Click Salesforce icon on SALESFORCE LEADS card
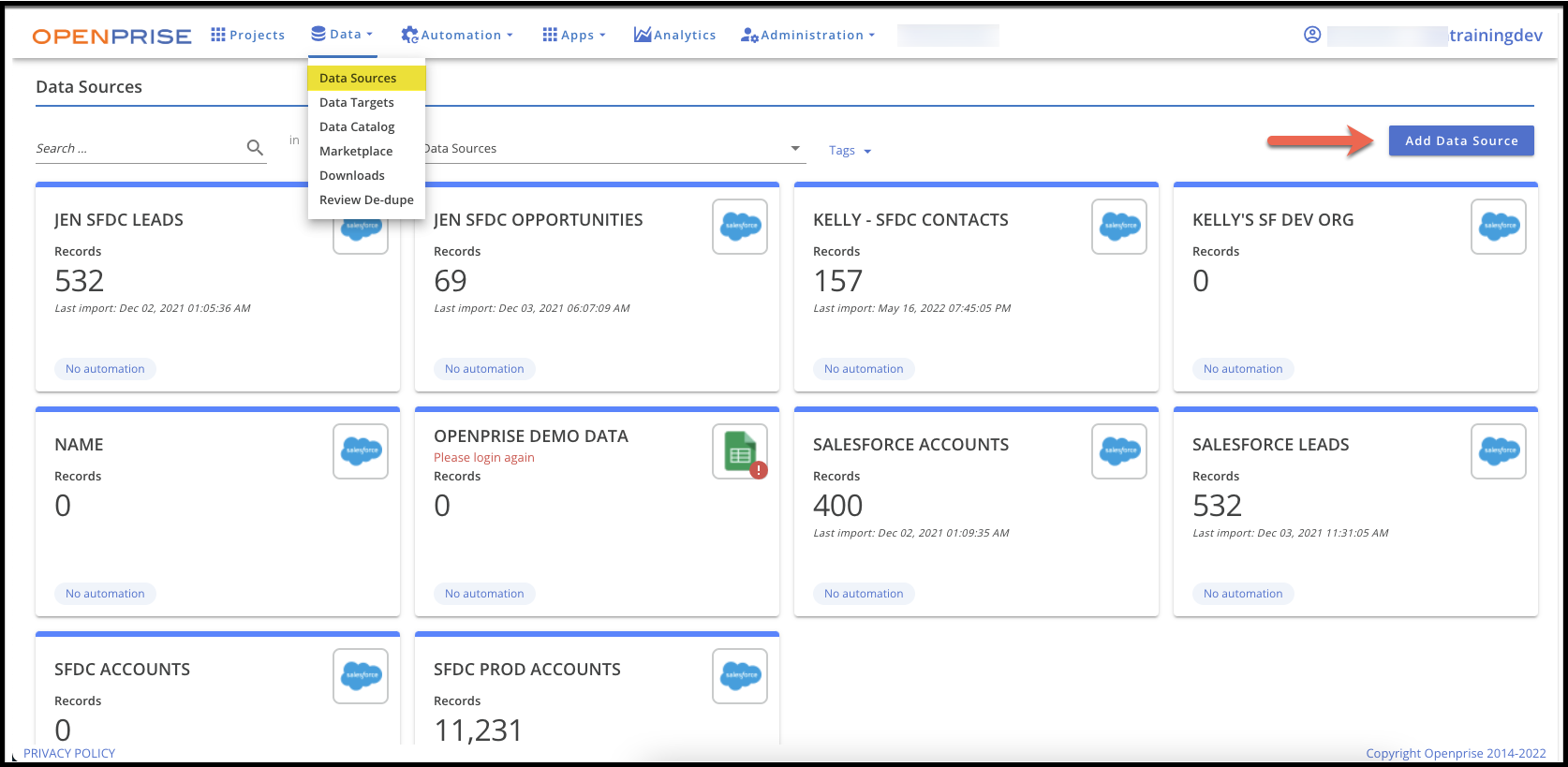1568x767 pixels. pos(1499,450)
